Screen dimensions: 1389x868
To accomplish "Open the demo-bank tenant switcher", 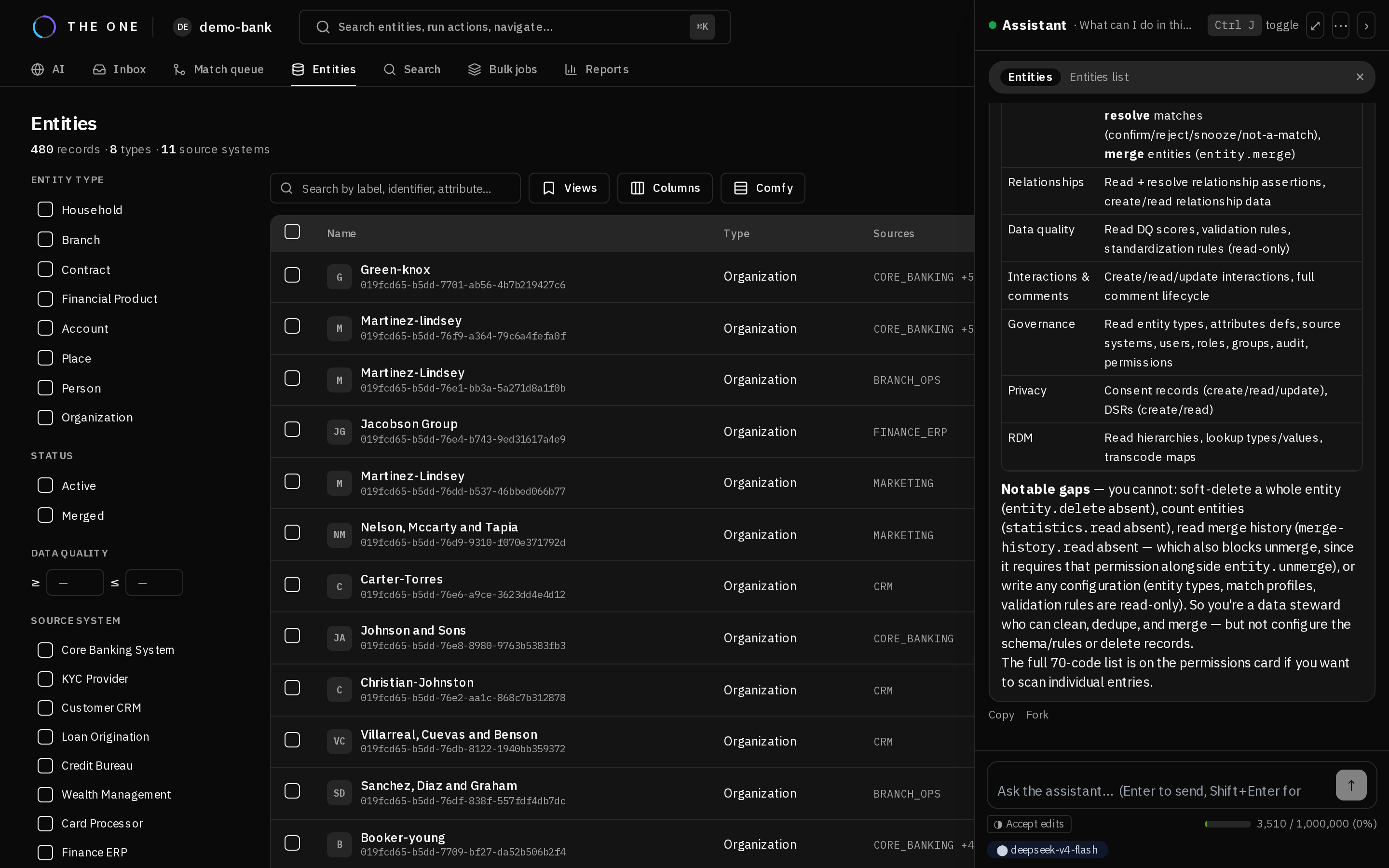I will pyautogui.click(x=222, y=27).
